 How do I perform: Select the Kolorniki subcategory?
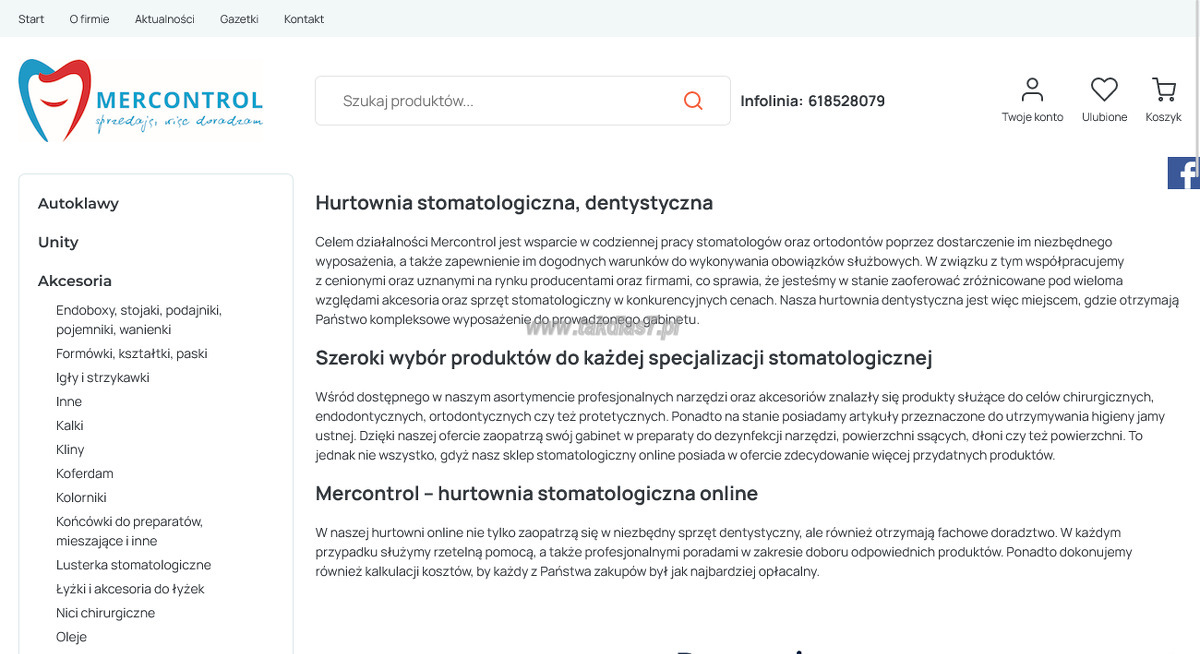coord(81,498)
